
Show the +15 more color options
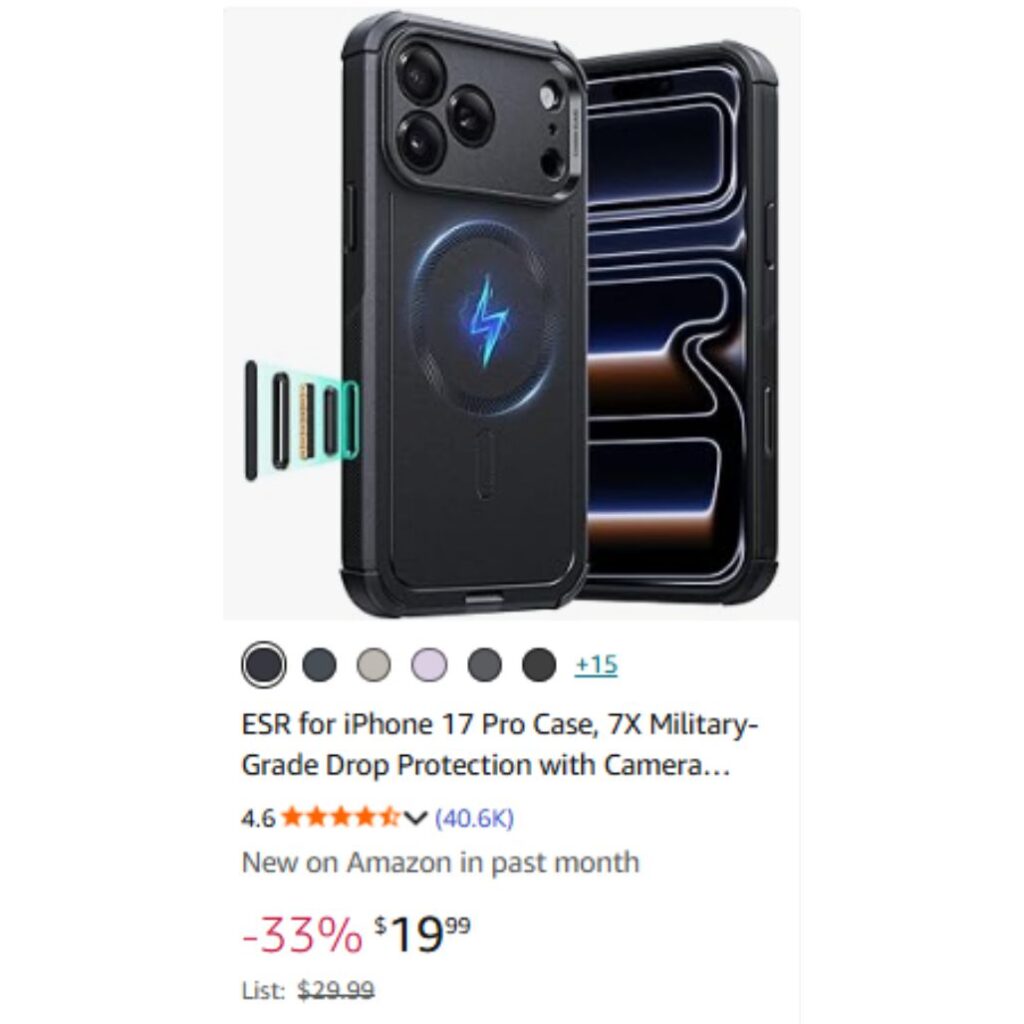596,665
